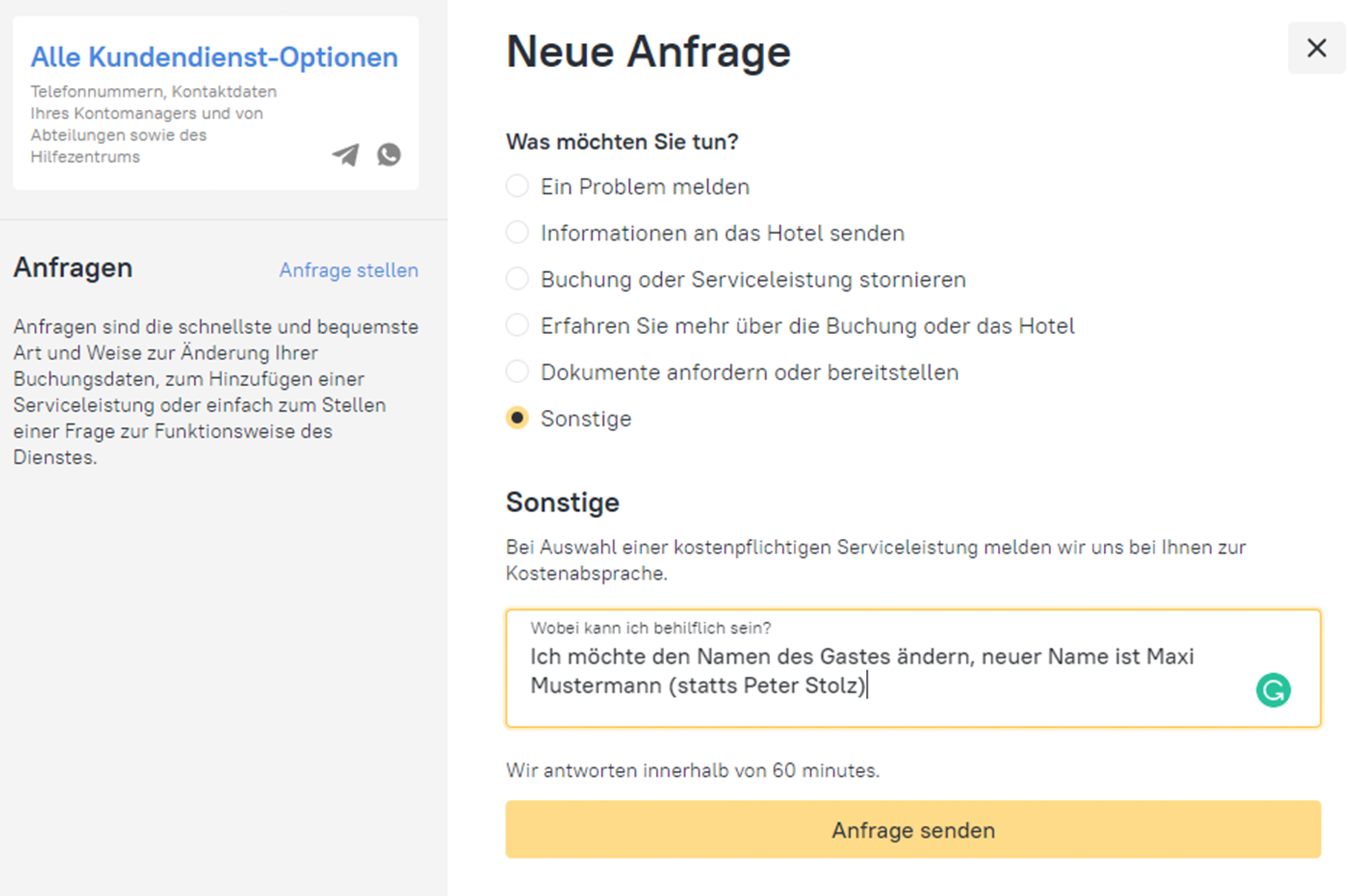Choose 'Informationen an das Hotel senden'
The height and width of the screenshot is (896, 1349).
point(518,232)
